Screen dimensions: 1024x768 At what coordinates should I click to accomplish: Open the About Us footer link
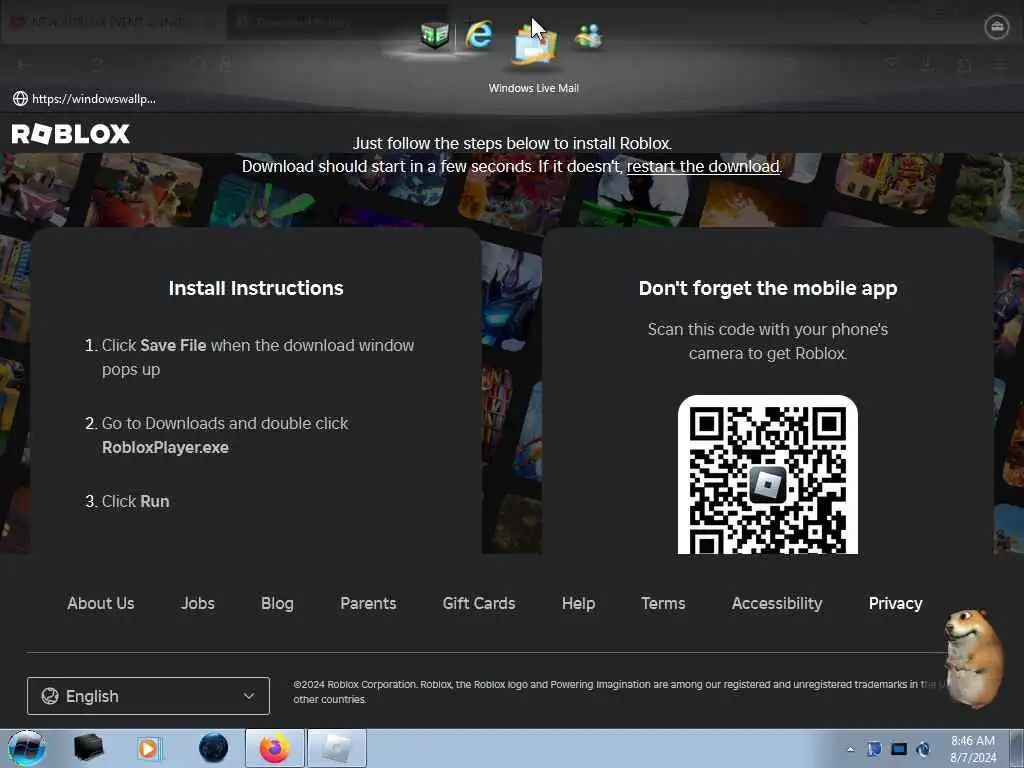coord(101,603)
